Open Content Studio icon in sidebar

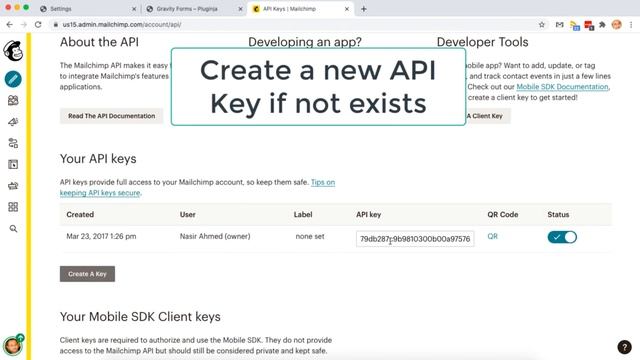point(13,186)
